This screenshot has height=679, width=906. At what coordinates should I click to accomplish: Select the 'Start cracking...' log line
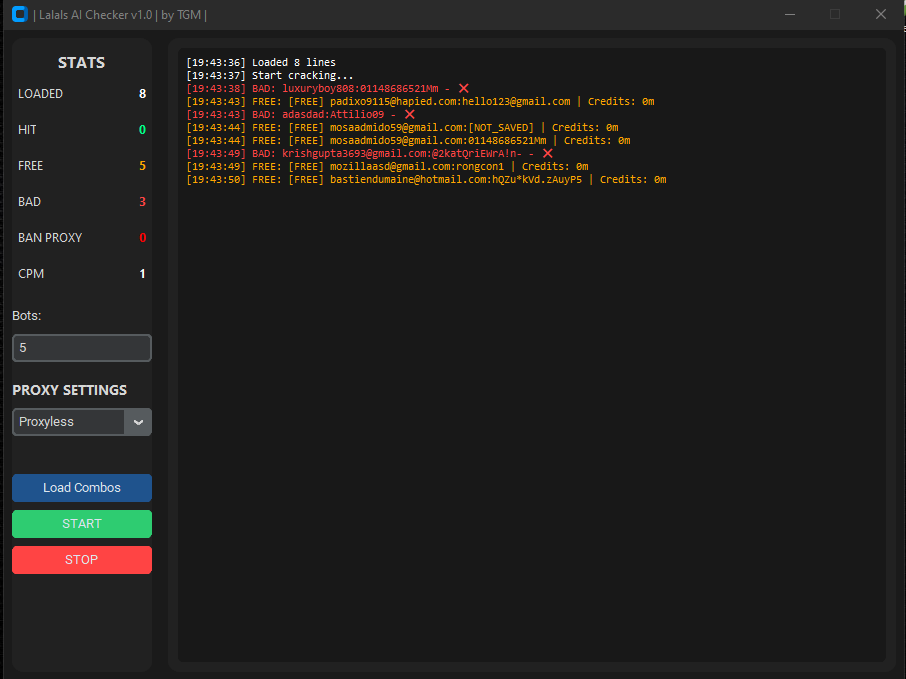point(269,75)
